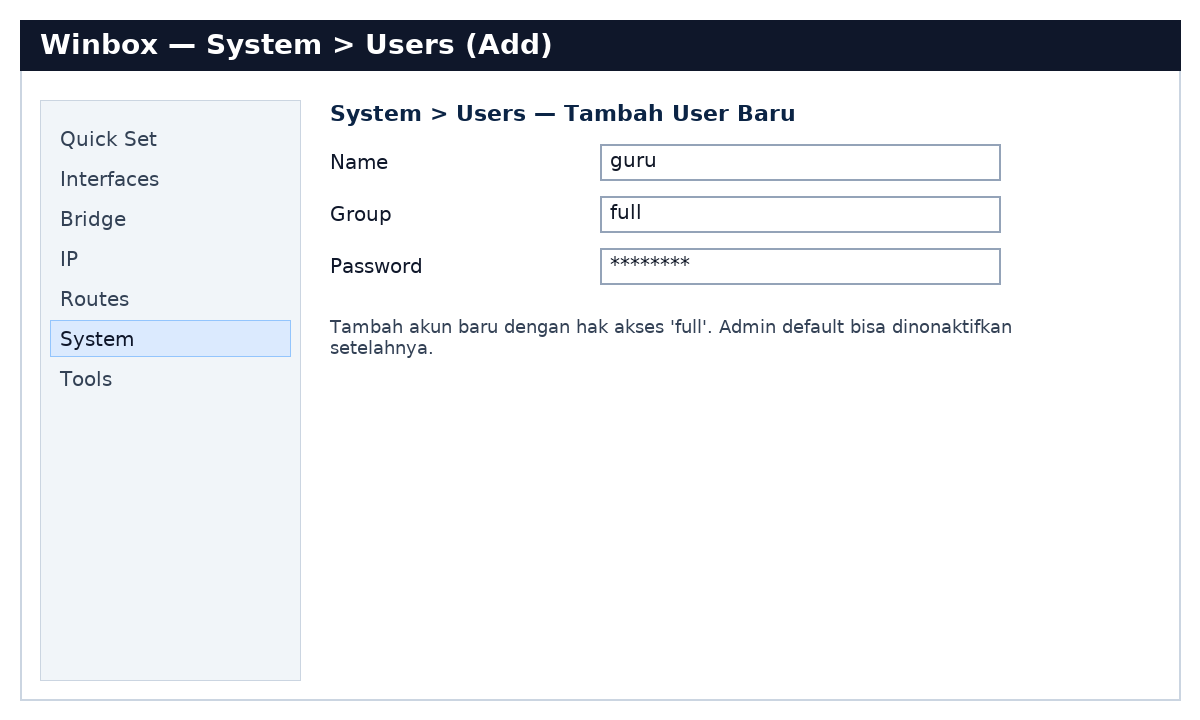This screenshot has width=1200, height=720.
Task: Open the Quick Set menu section
Action: (x=108, y=139)
